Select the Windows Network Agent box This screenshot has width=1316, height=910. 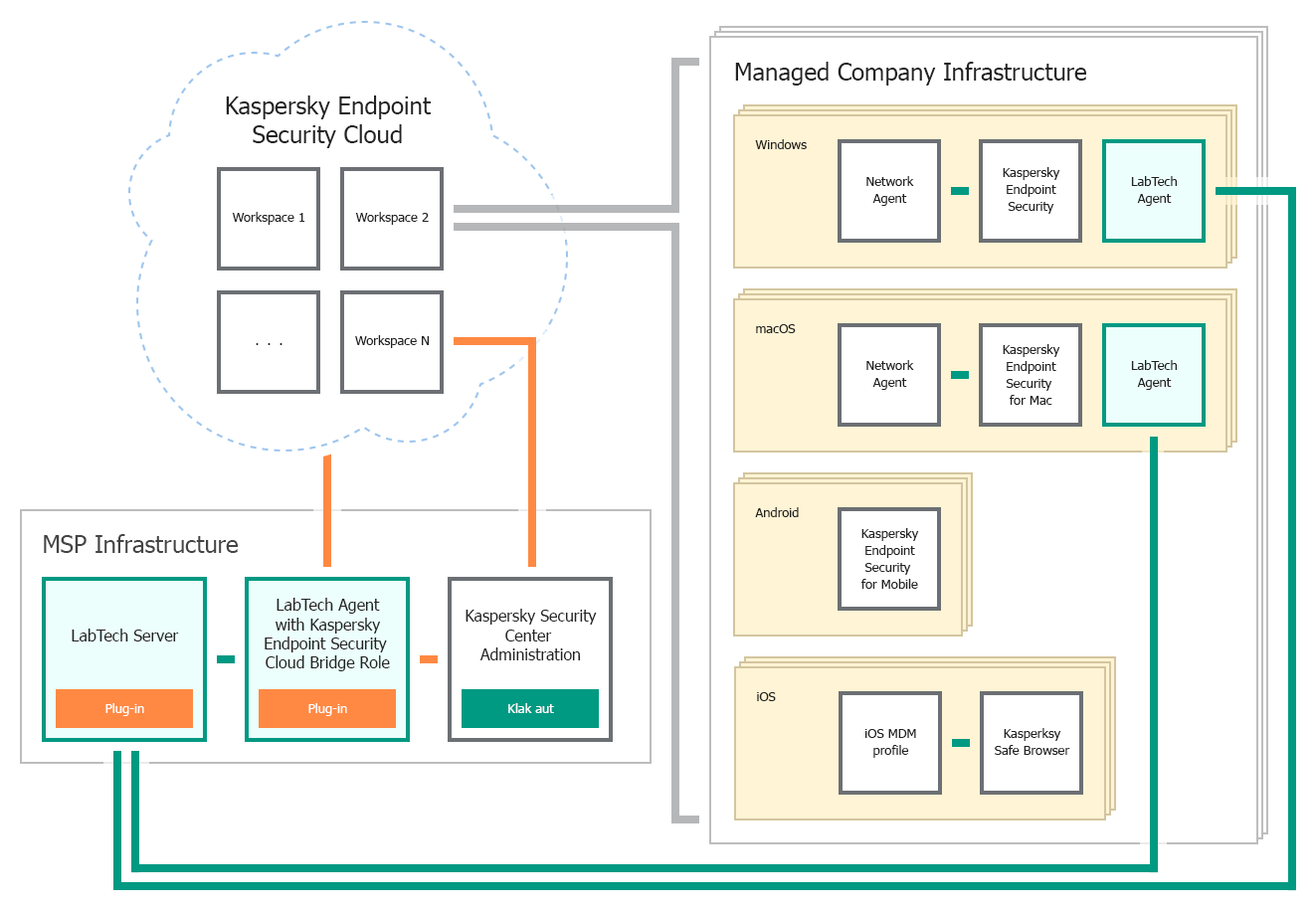point(889,191)
